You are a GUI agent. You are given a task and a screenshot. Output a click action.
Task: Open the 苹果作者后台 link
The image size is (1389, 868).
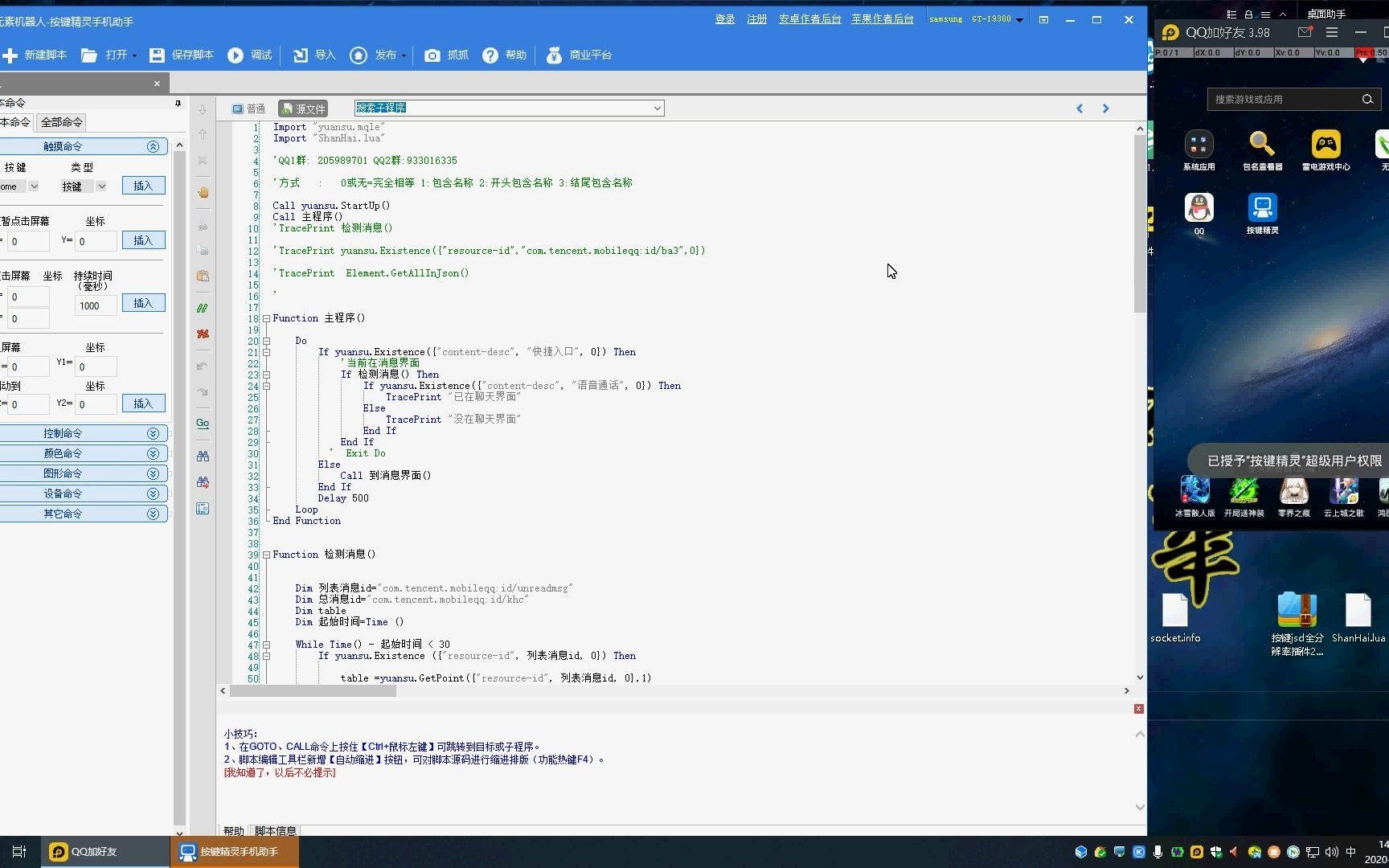pos(883,19)
